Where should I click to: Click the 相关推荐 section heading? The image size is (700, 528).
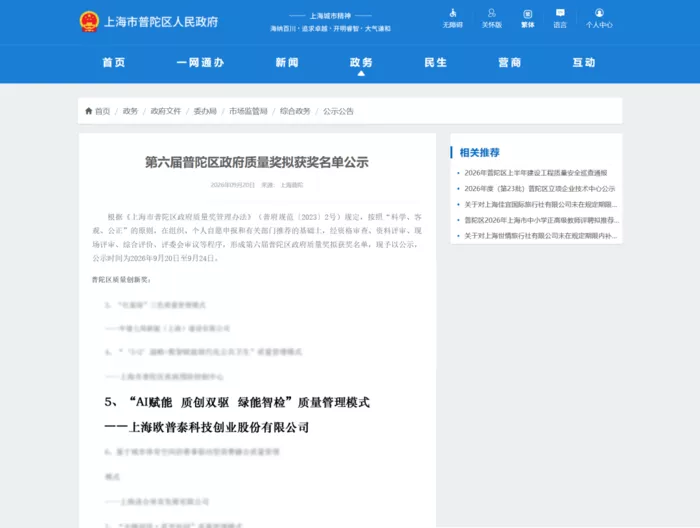pyautogui.click(x=479, y=153)
